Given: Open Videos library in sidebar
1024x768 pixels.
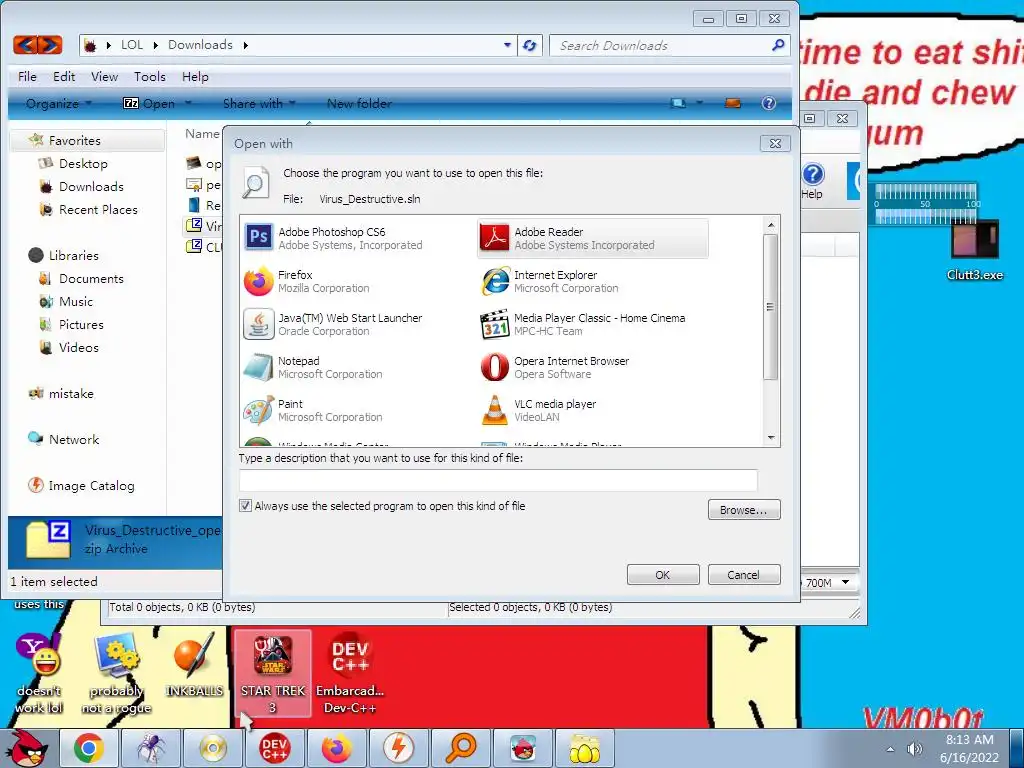Looking at the screenshot, I should 78,347.
